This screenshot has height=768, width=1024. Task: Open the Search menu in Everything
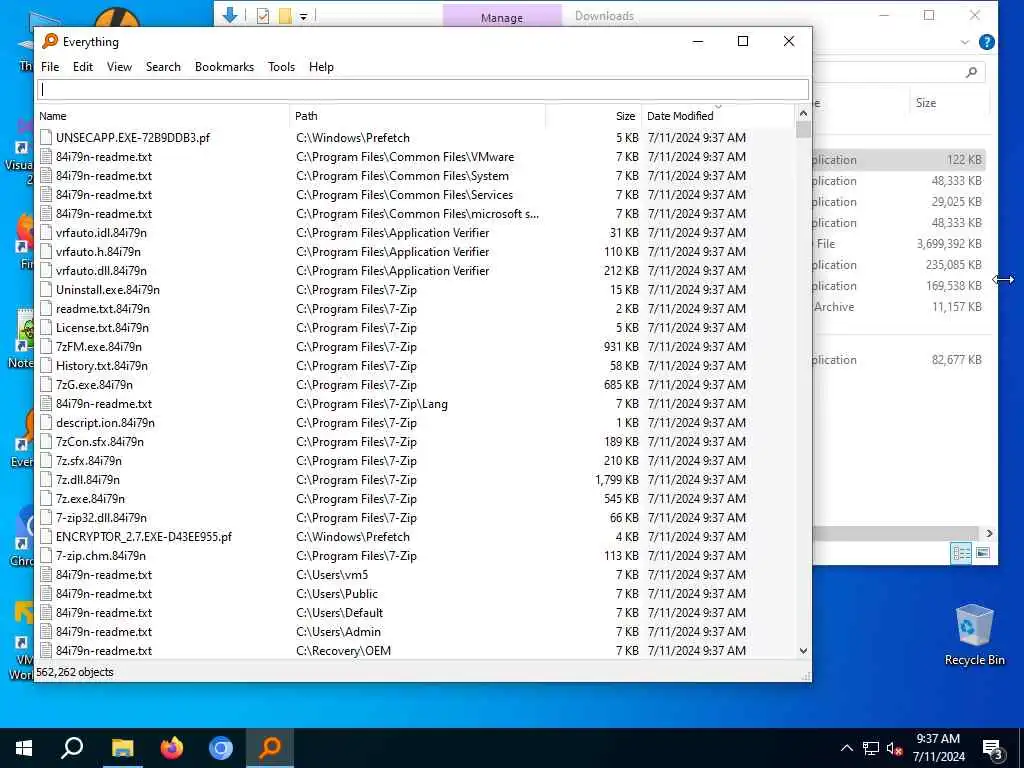point(163,67)
